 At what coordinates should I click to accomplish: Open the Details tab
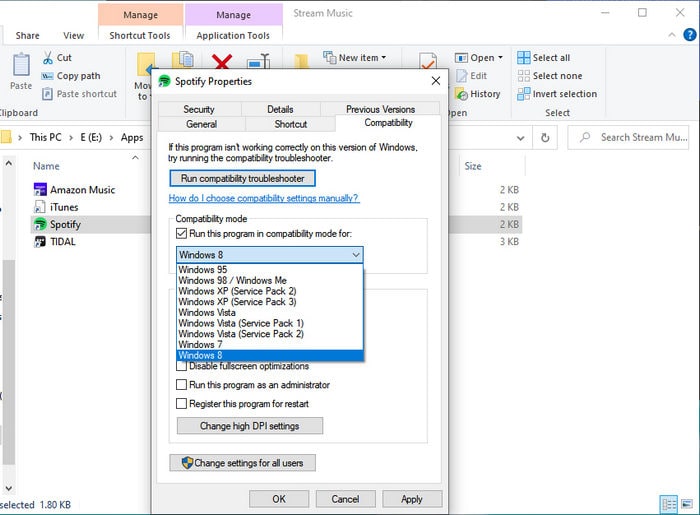click(x=280, y=109)
